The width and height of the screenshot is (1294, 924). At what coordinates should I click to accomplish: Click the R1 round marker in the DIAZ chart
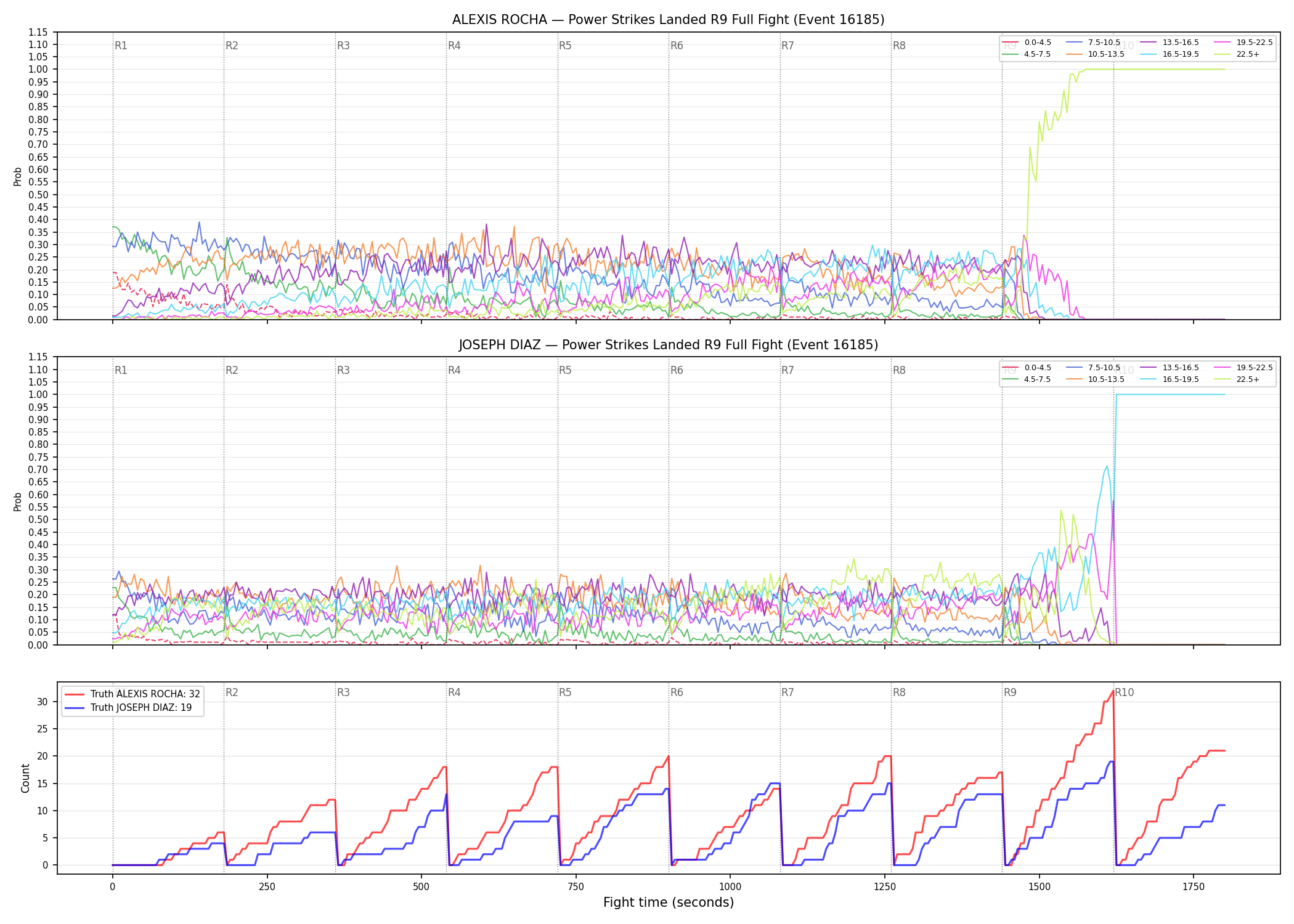121,370
